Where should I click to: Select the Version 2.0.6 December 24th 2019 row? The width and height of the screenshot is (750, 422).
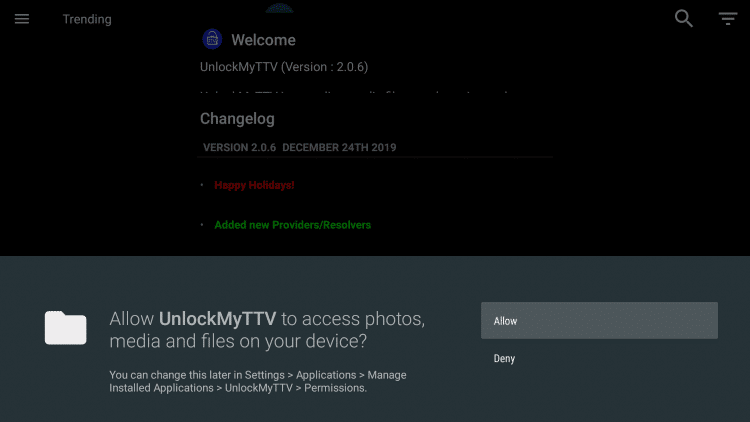[x=375, y=147]
